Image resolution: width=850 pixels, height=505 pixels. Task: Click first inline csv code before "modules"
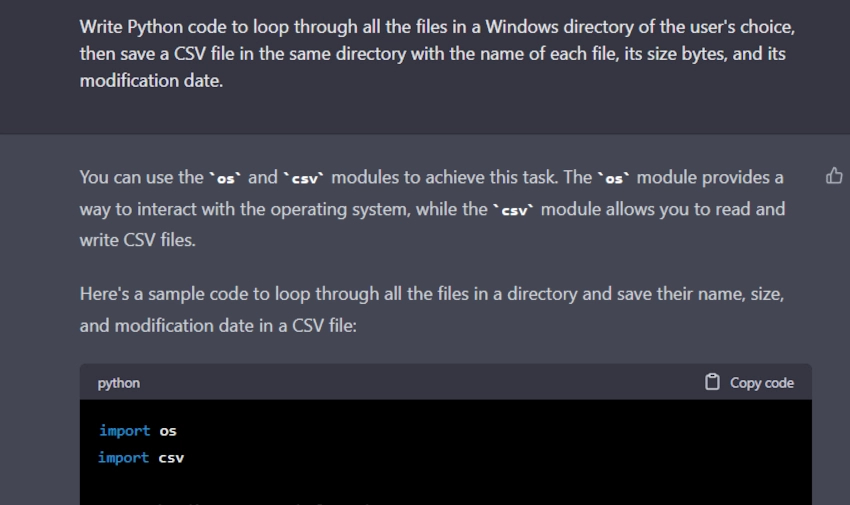click(304, 178)
